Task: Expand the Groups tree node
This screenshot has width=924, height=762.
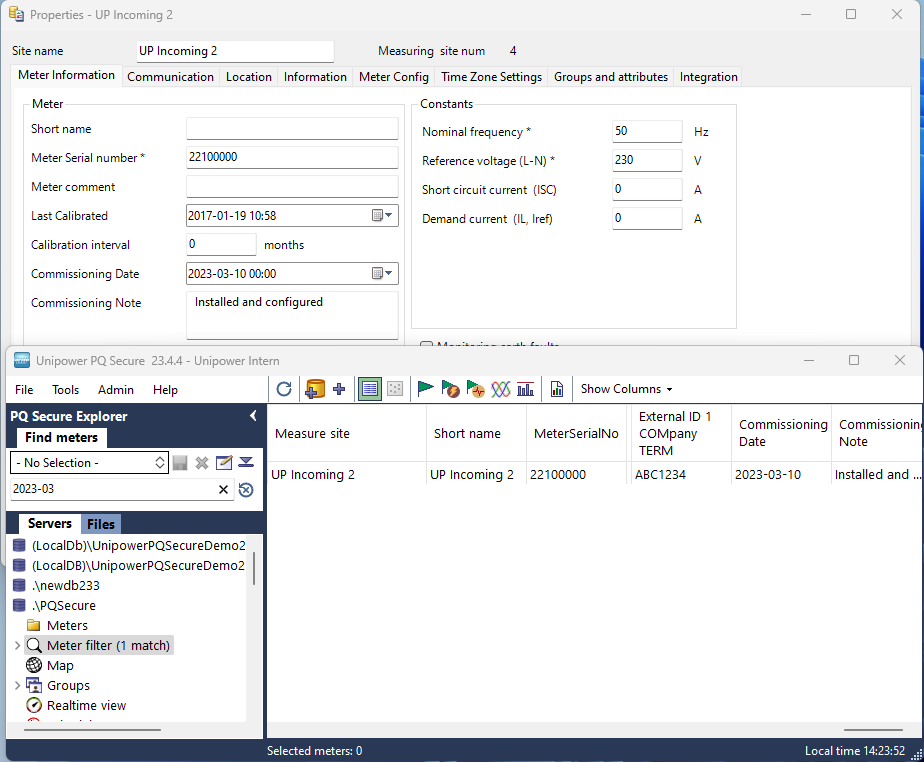Action: (17, 685)
